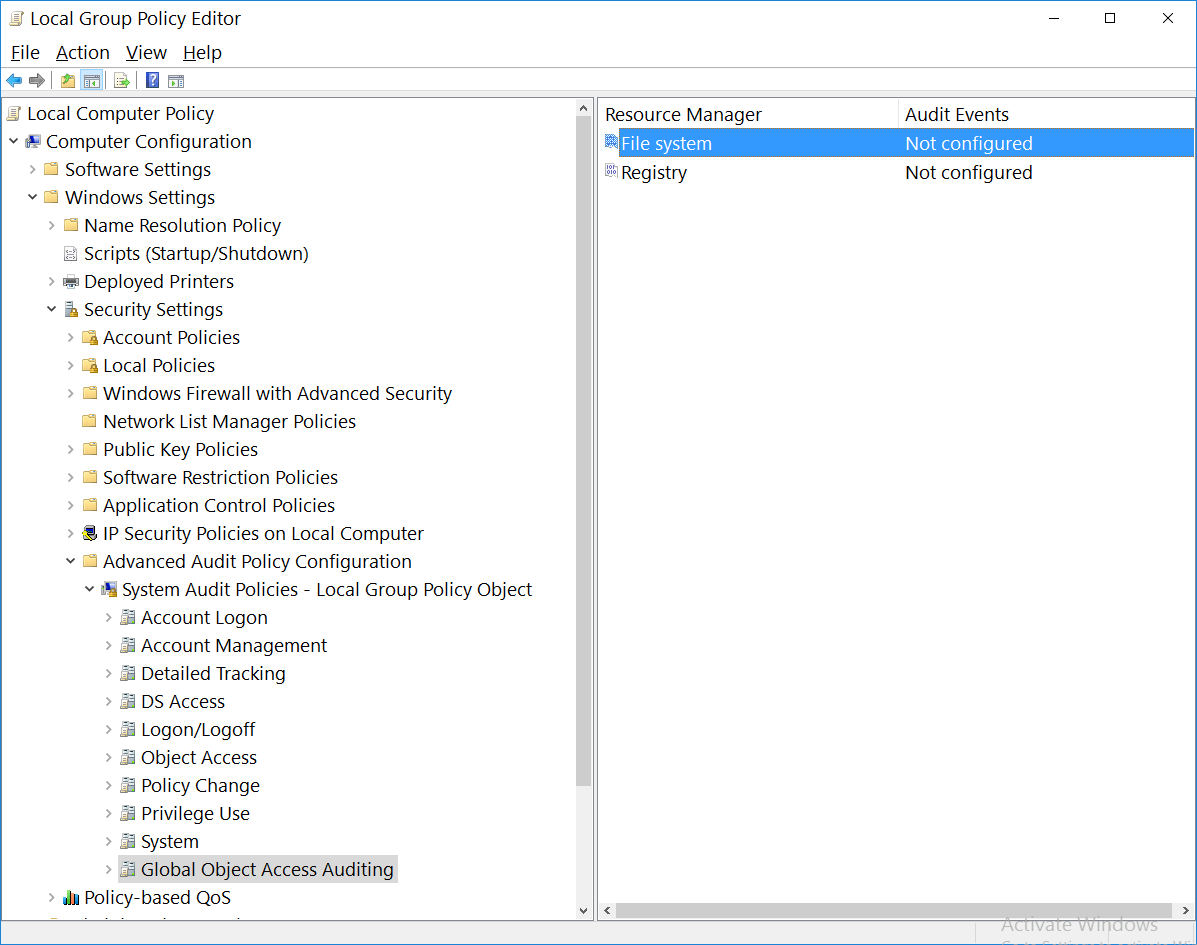Select the Security Settings shield icon
Viewport: 1197px width, 945px height.
(71, 309)
